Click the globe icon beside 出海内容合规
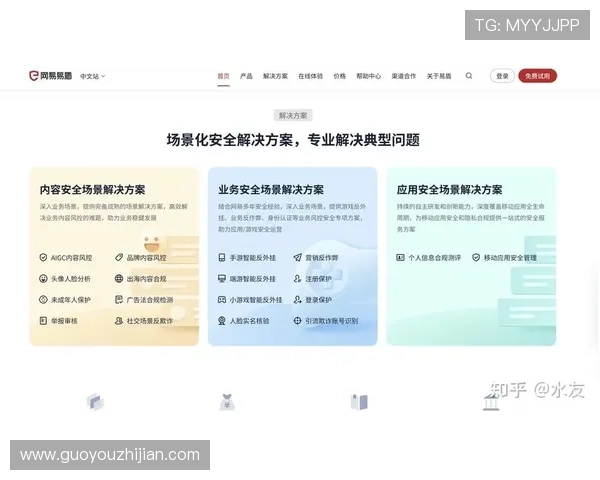 [x=119, y=278]
